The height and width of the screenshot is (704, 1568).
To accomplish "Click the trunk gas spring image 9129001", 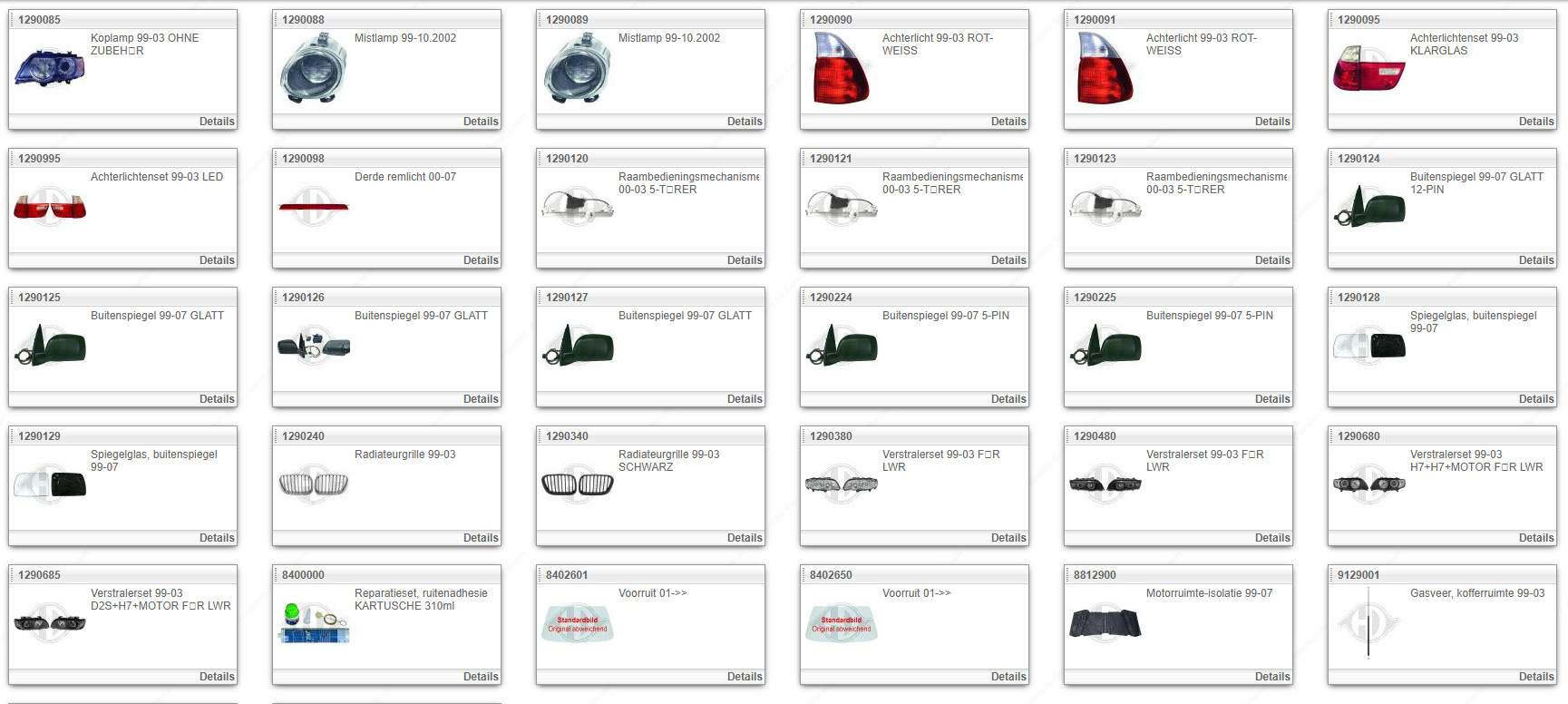I will coord(1368,623).
